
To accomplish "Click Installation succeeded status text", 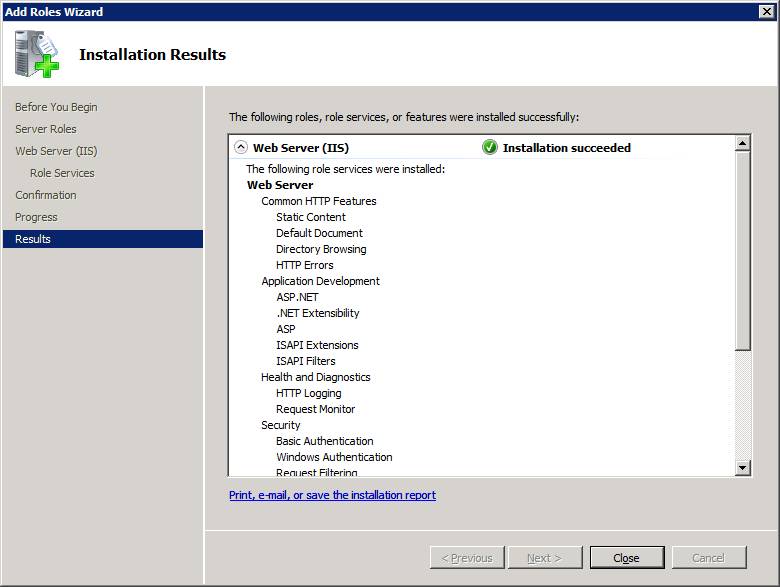I will [567, 148].
